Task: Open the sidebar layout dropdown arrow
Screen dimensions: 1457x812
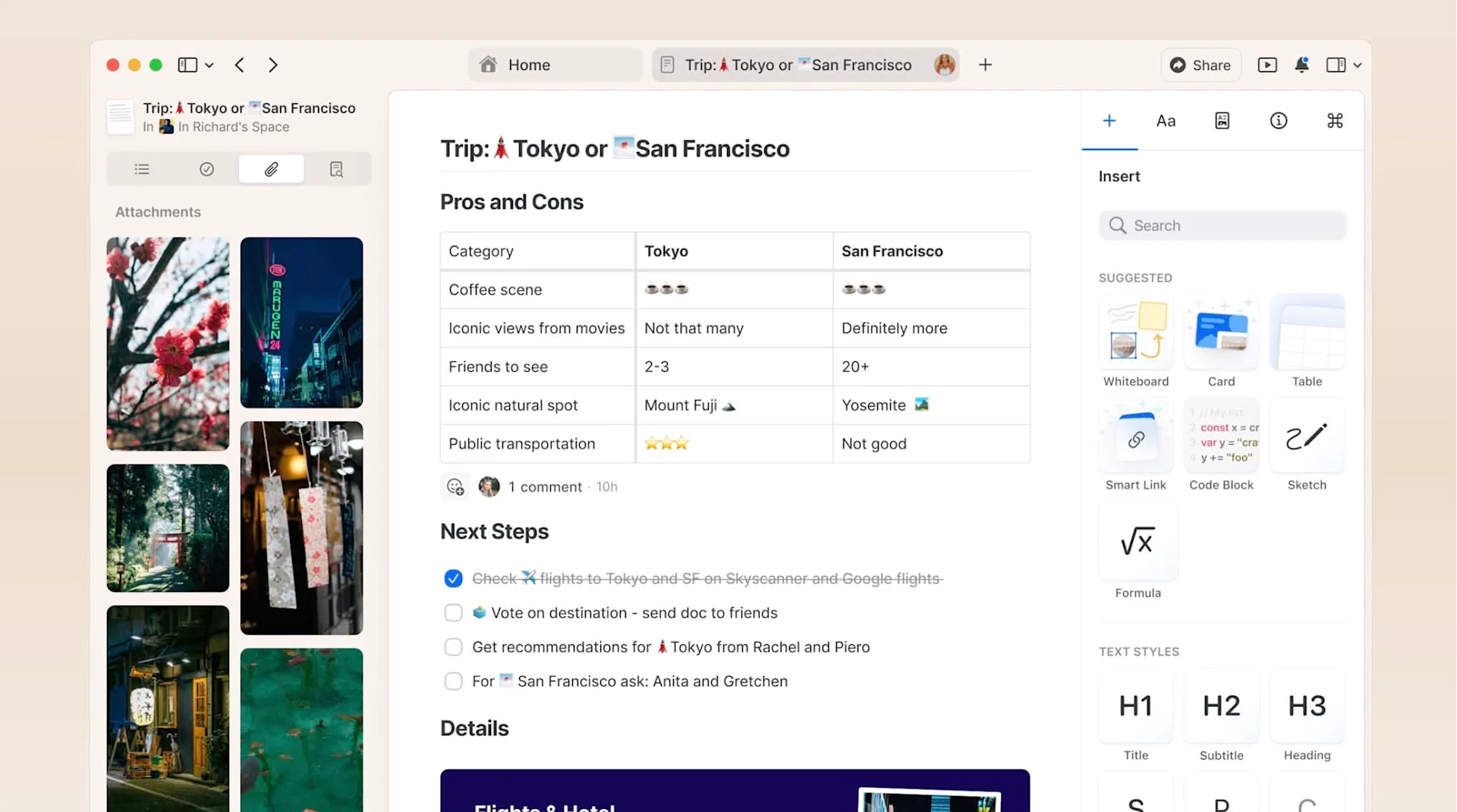Action: tap(209, 65)
